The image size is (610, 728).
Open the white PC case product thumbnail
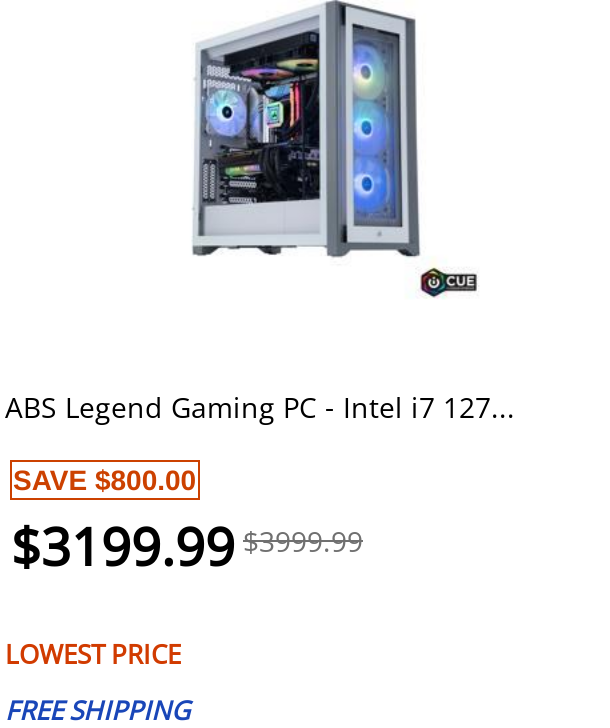(x=306, y=129)
